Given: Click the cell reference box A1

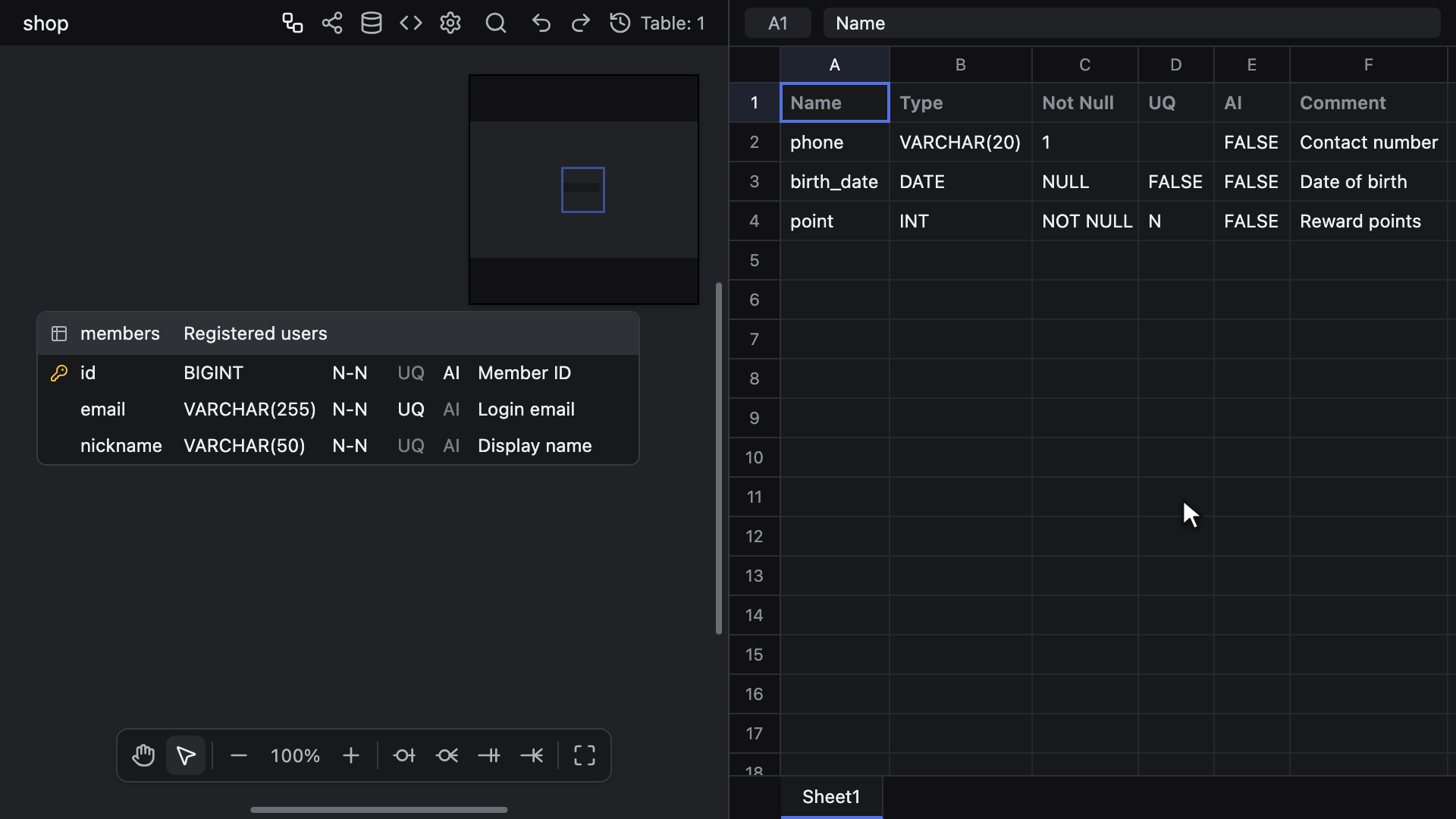Looking at the screenshot, I should click(777, 24).
